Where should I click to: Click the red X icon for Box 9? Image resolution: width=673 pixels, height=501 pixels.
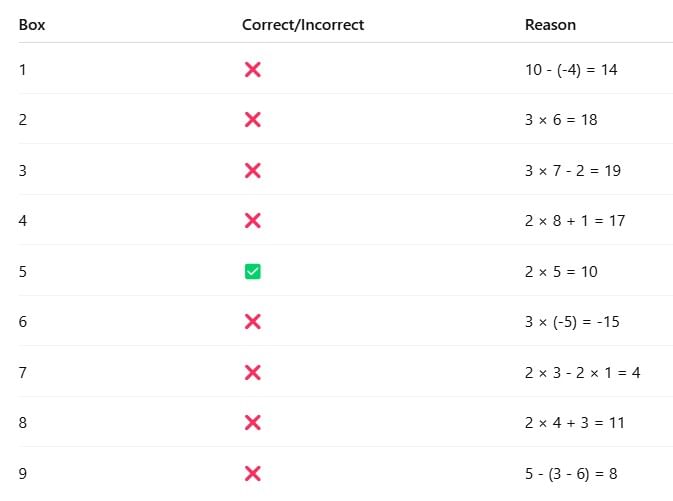(x=252, y=473)
